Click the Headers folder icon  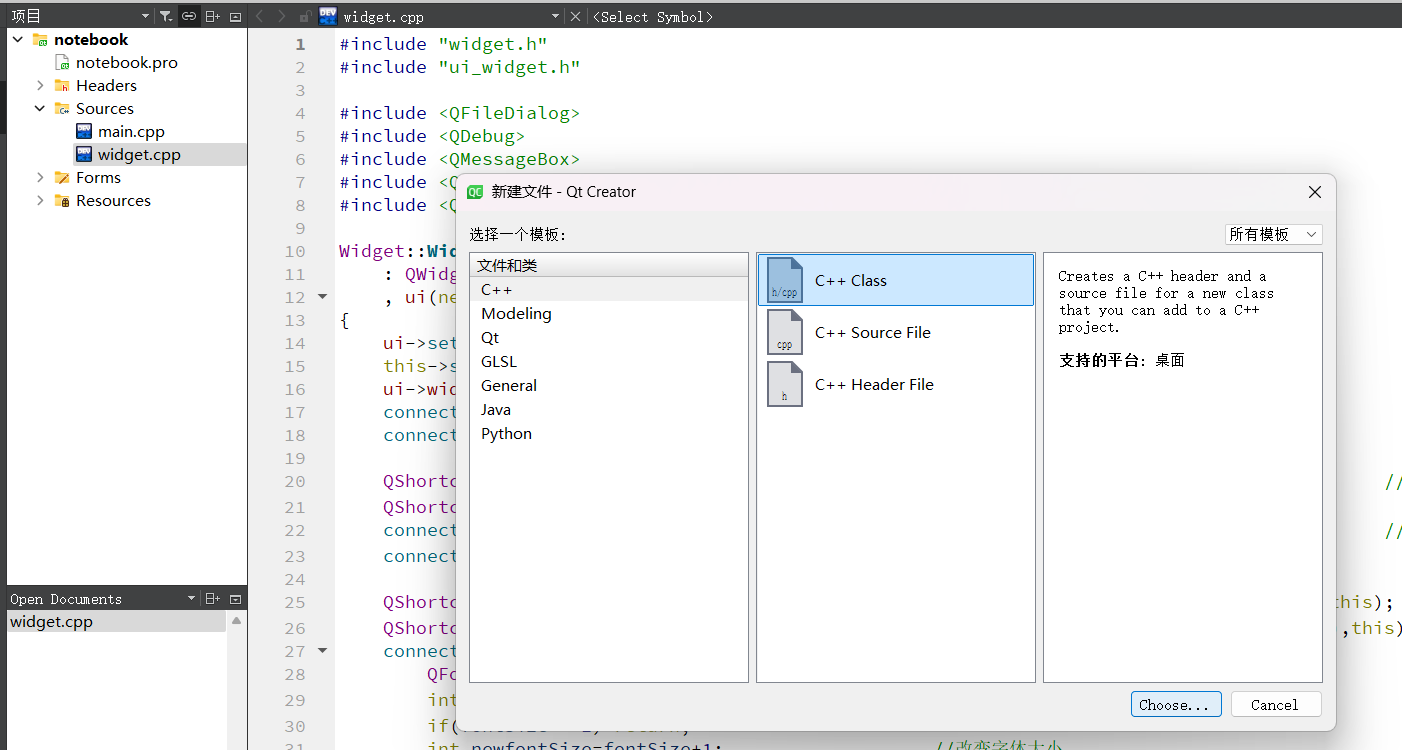62,85
